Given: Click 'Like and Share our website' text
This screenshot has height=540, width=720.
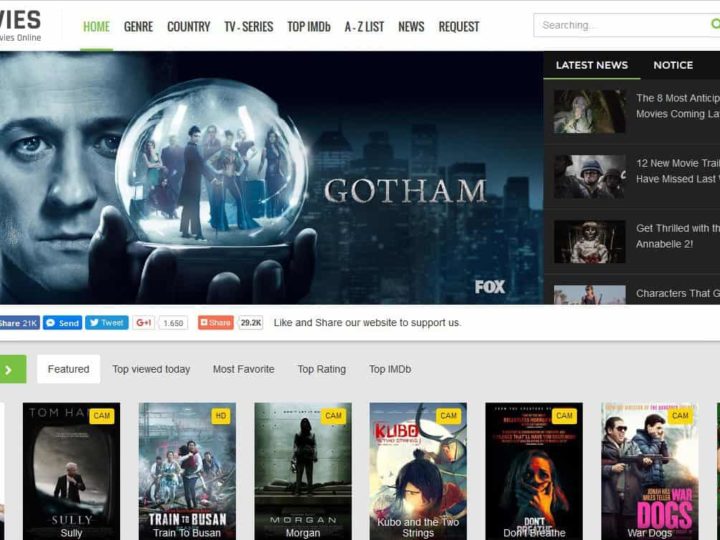Looking at the screenshot, I should 367,323.
